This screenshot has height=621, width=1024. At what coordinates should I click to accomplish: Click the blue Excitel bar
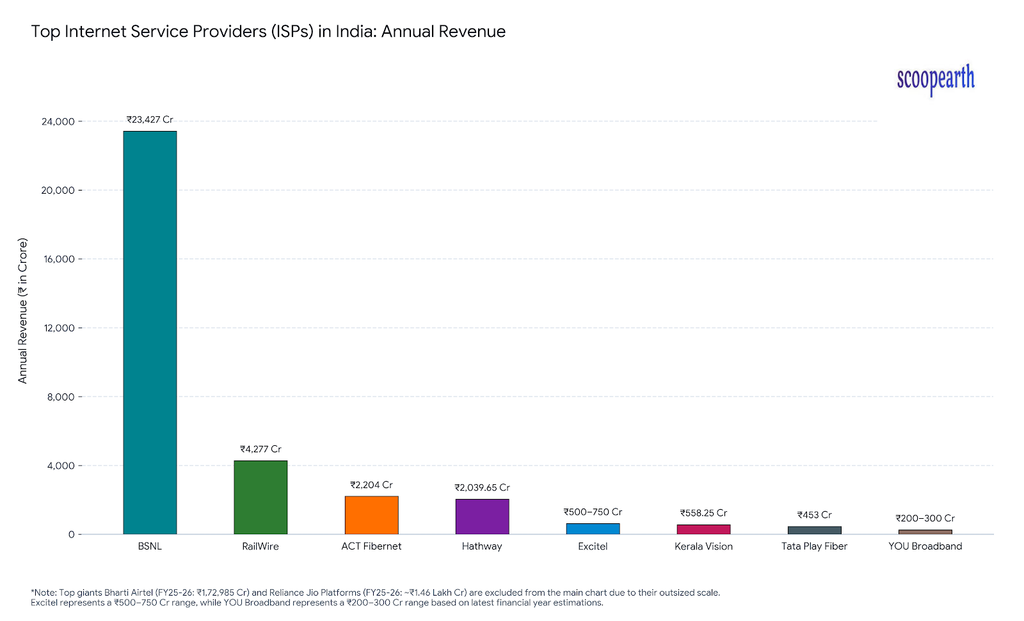point(593,528)
